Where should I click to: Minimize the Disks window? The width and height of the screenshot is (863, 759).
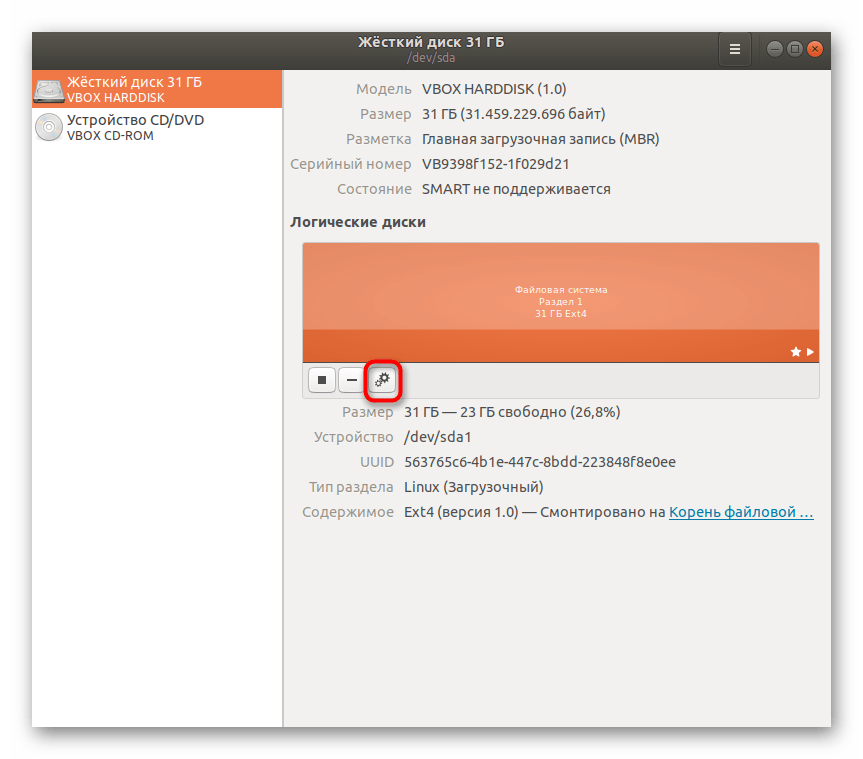tap(775, 49)
